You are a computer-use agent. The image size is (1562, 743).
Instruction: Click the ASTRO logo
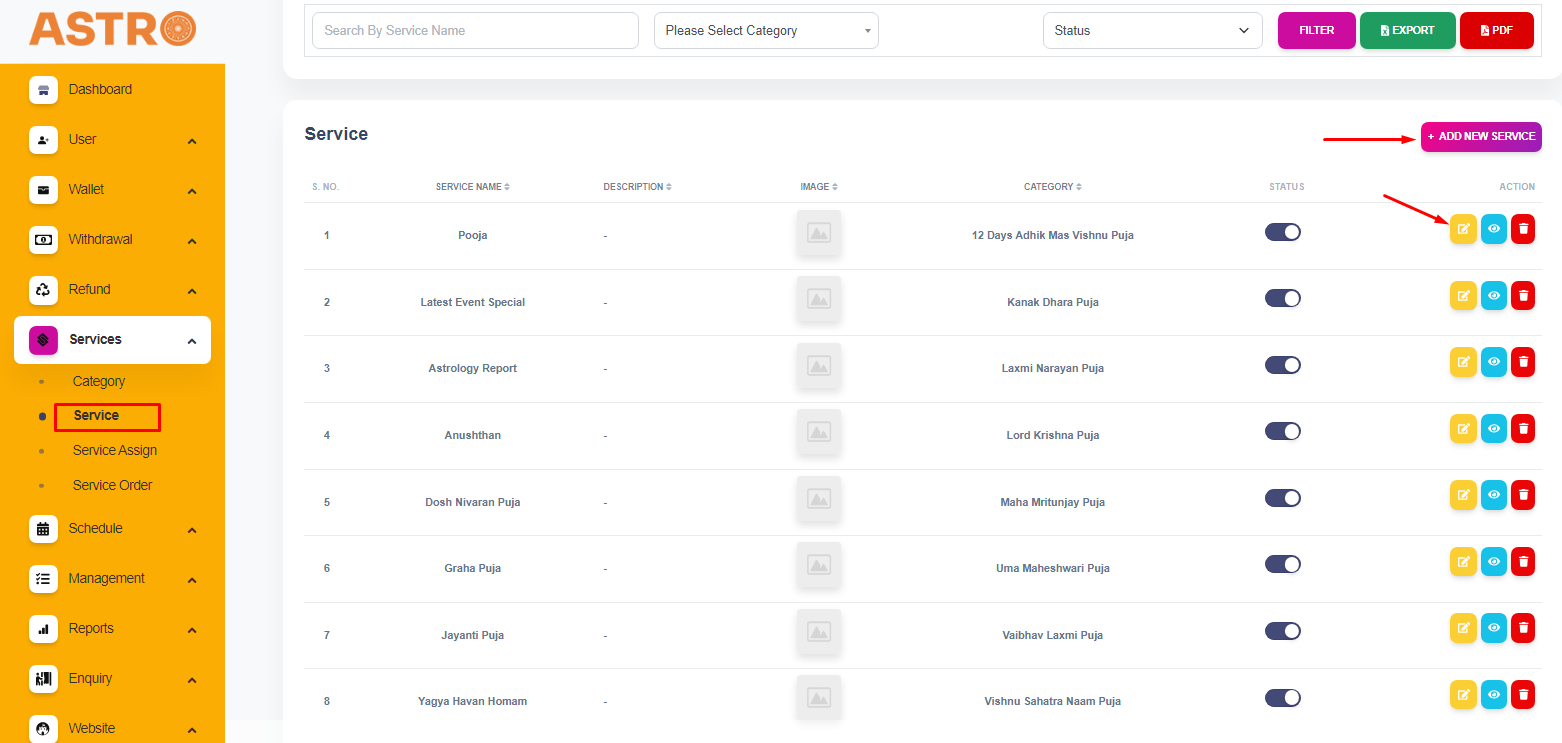[112, 29]
